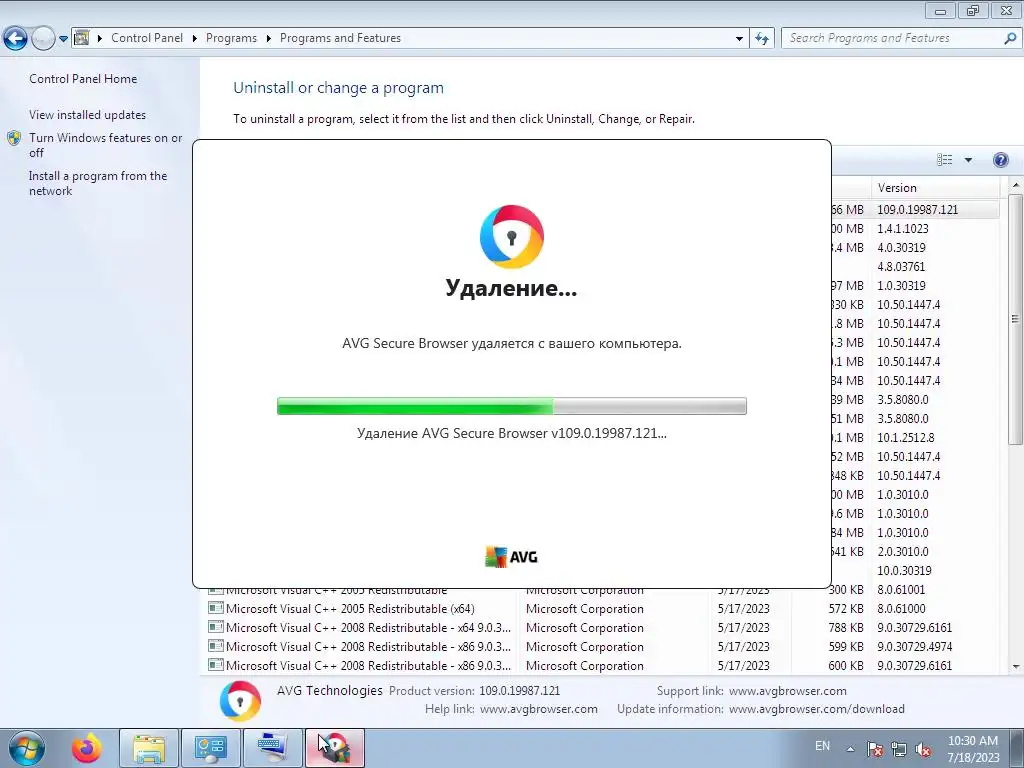Click version 109.0.19987.121 in the list
1024x768 pixels.
[x=917, y=210]
